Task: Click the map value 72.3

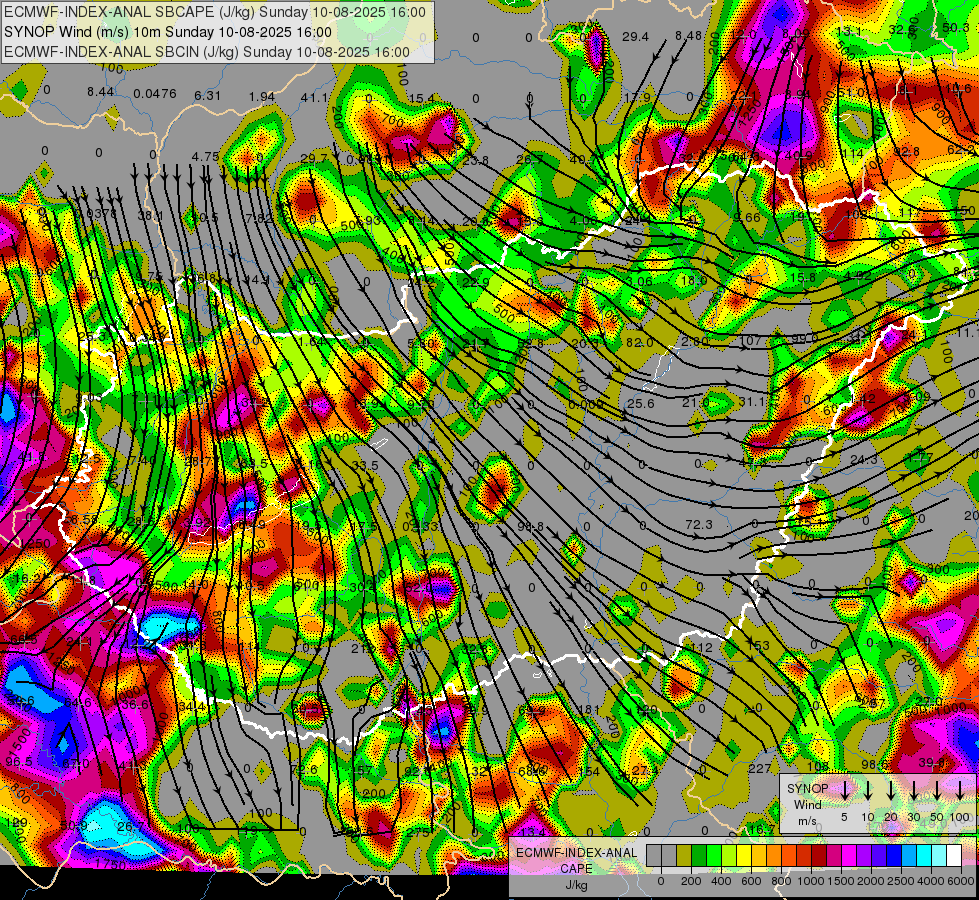Action: click(699, 525)
